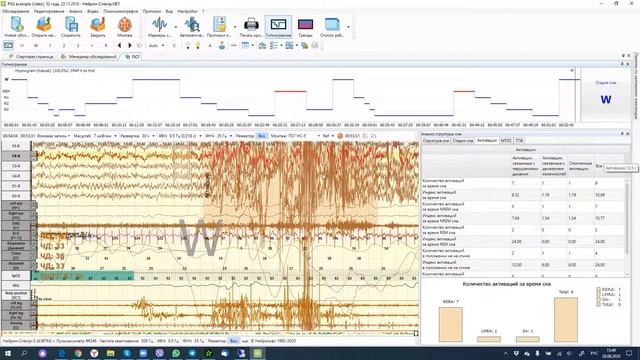
Task: Toggle LMRA legend checkbox
Action: pos(598,294)
